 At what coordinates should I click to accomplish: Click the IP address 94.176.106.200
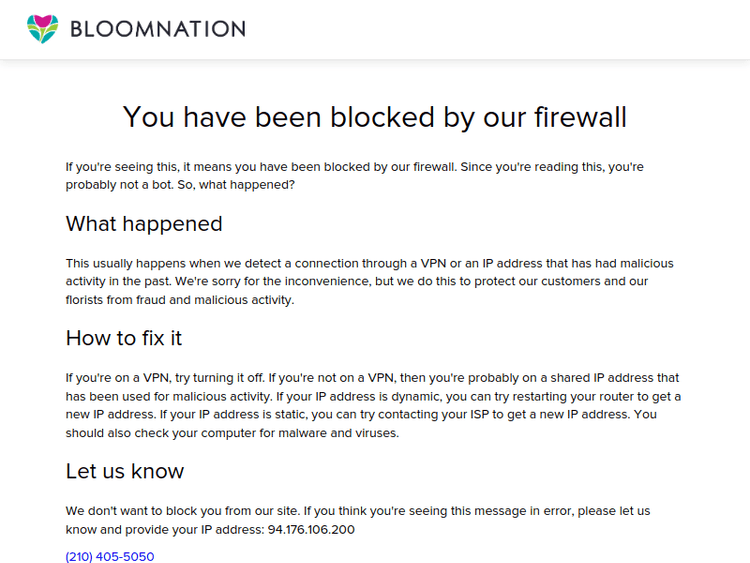(x=311, y=529)
